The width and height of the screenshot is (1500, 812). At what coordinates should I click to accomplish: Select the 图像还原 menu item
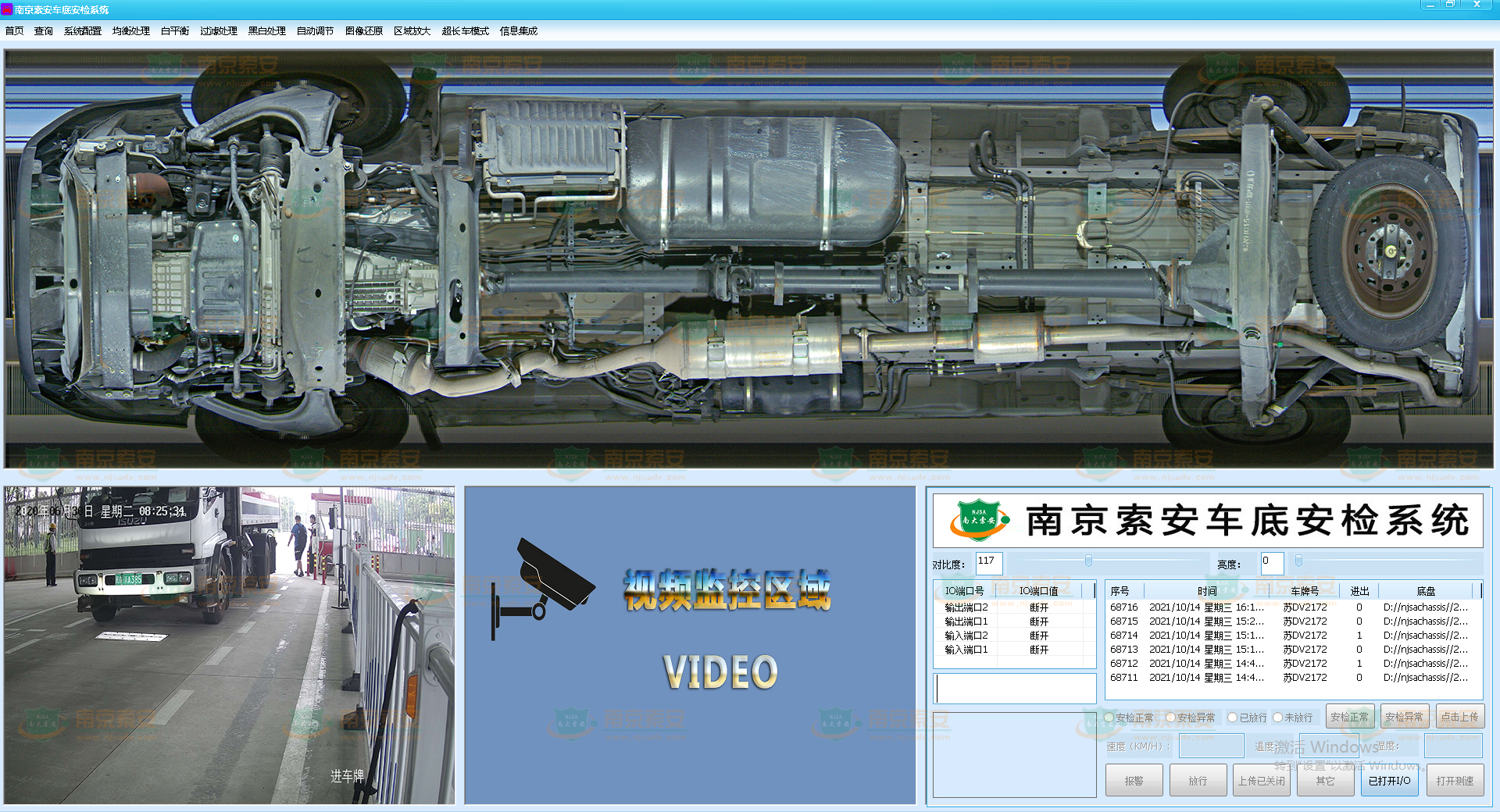(364, 31)
